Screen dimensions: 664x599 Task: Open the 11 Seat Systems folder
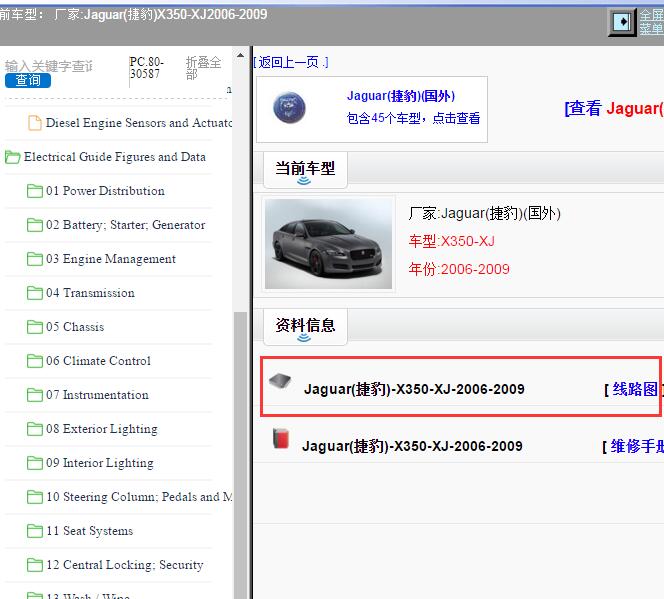point(89,530)
